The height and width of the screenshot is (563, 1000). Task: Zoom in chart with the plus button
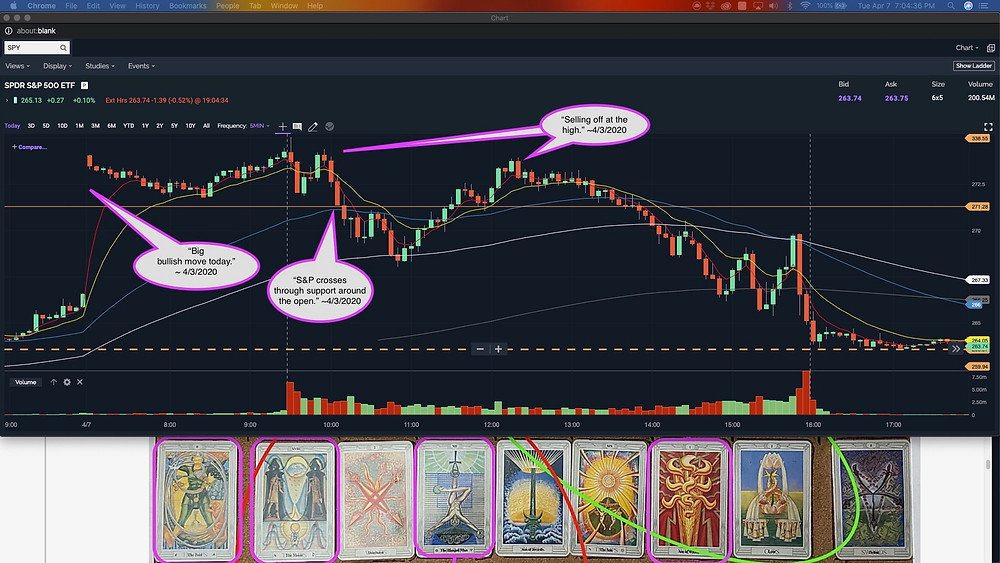click(x=499, y=349)
